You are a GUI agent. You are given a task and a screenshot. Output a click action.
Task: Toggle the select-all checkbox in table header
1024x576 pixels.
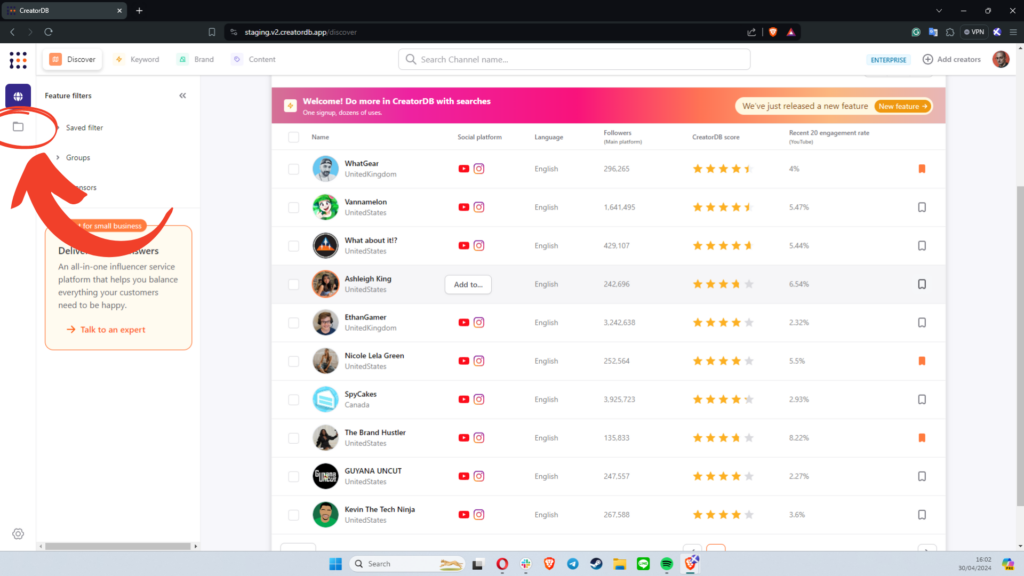coord(294,137)
